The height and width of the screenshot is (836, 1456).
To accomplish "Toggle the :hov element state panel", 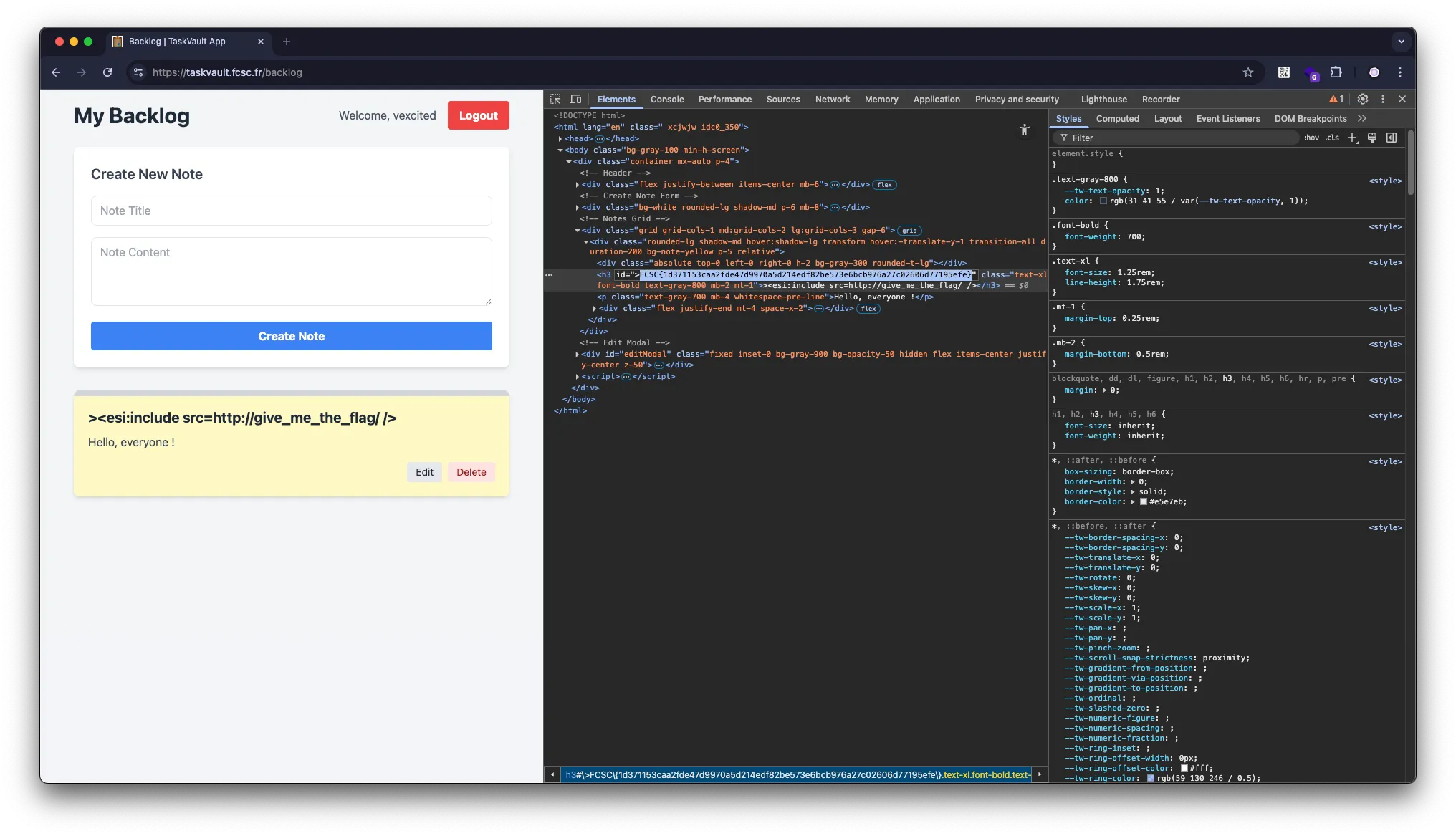I will 1311,138.
